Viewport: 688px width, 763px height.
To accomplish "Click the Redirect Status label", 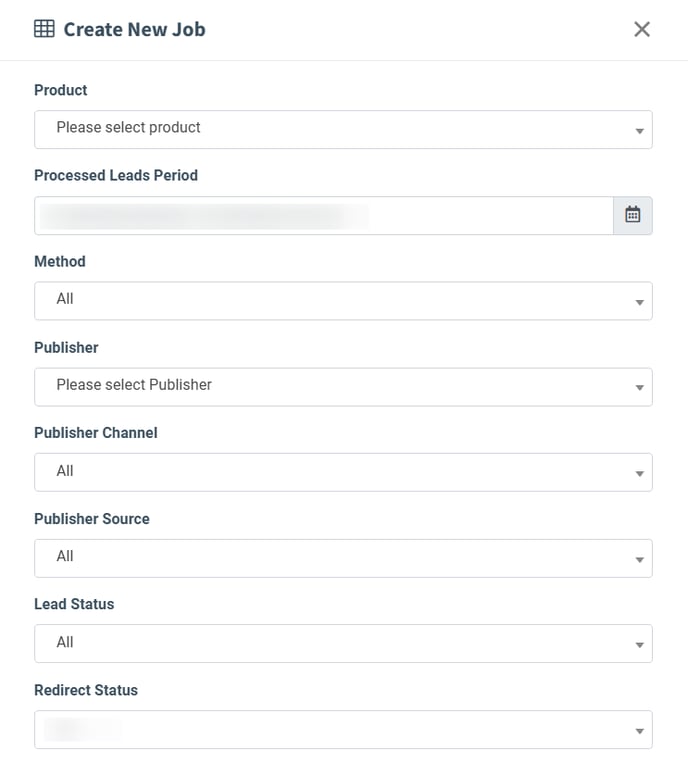I will click(86, 690).
